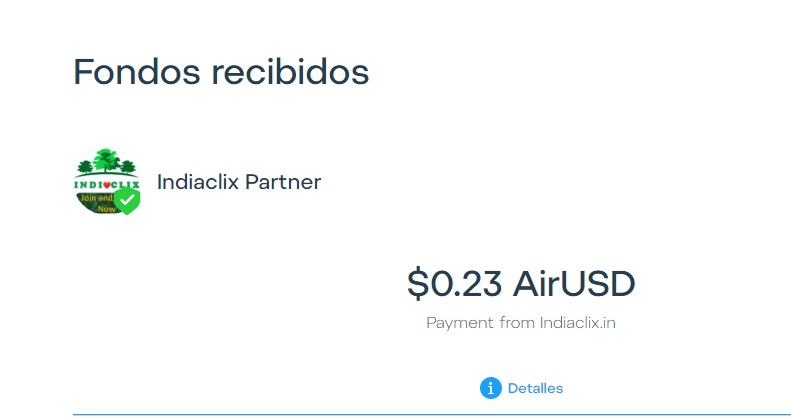Click the green trees graphic in the logo
Viewport: 791px width, 419px height.
[106, 161]
